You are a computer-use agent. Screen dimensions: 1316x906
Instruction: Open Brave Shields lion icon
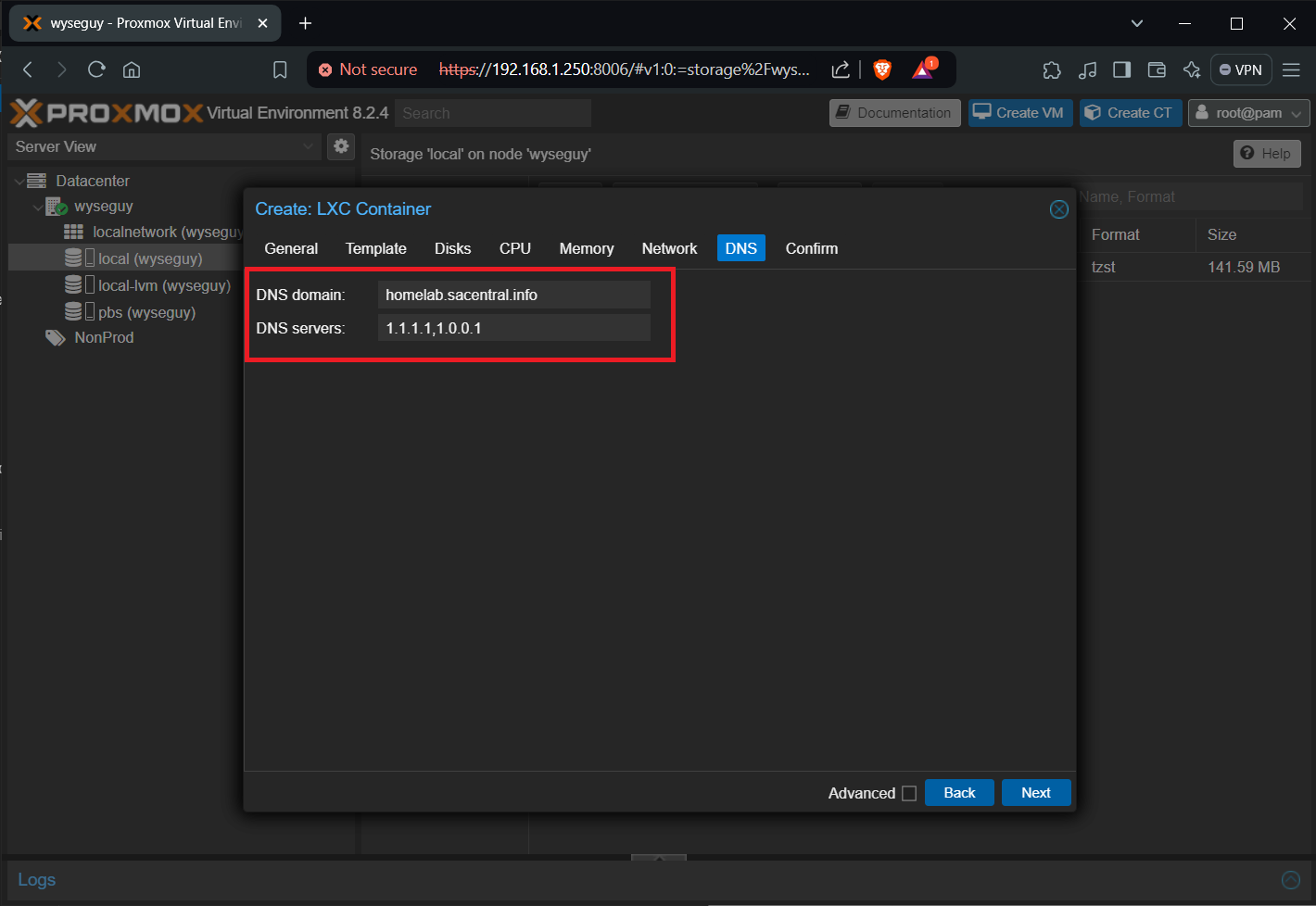pyautogui.click(x=882, y=69)
